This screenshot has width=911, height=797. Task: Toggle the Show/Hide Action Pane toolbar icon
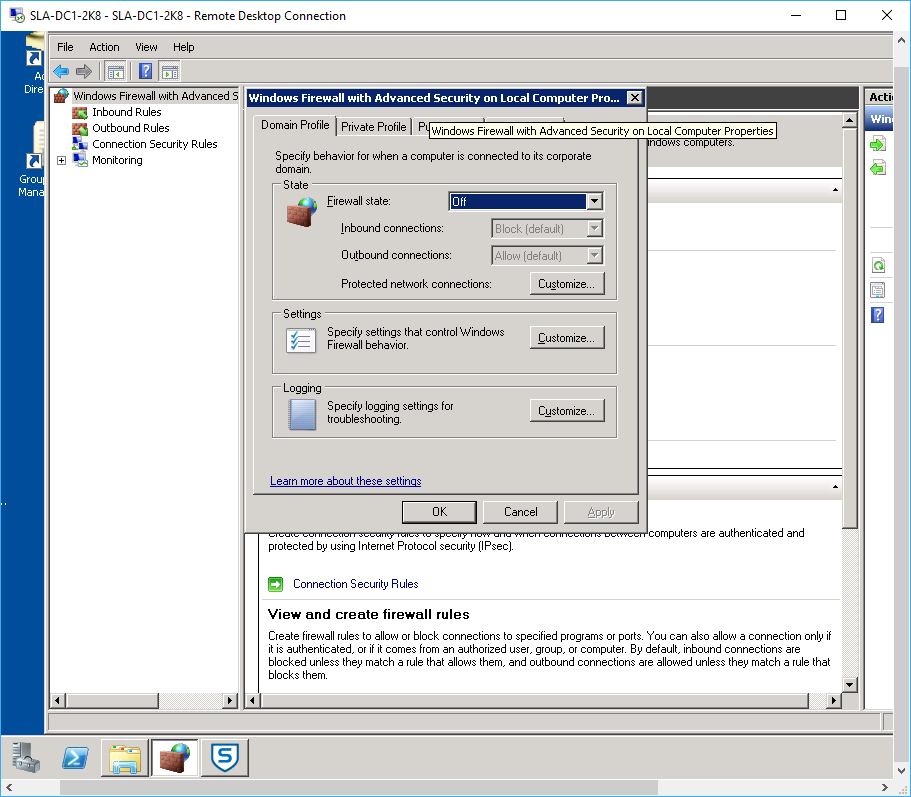pos(170,71)
